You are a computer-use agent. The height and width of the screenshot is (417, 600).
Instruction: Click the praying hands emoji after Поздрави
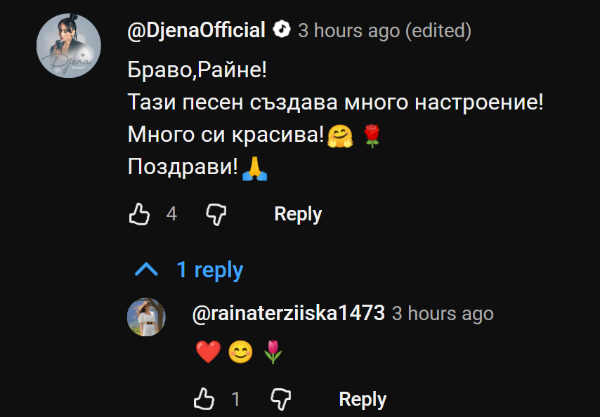[253, 167]
